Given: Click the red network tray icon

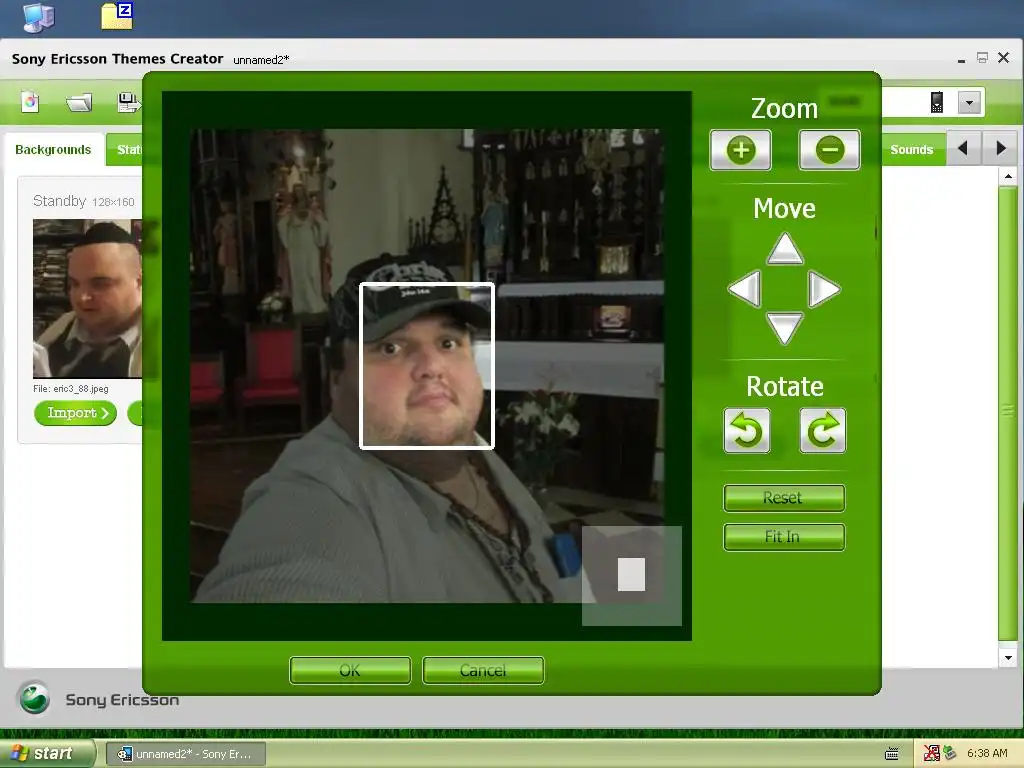Looking at the screenshot, I should pos(931,754).
